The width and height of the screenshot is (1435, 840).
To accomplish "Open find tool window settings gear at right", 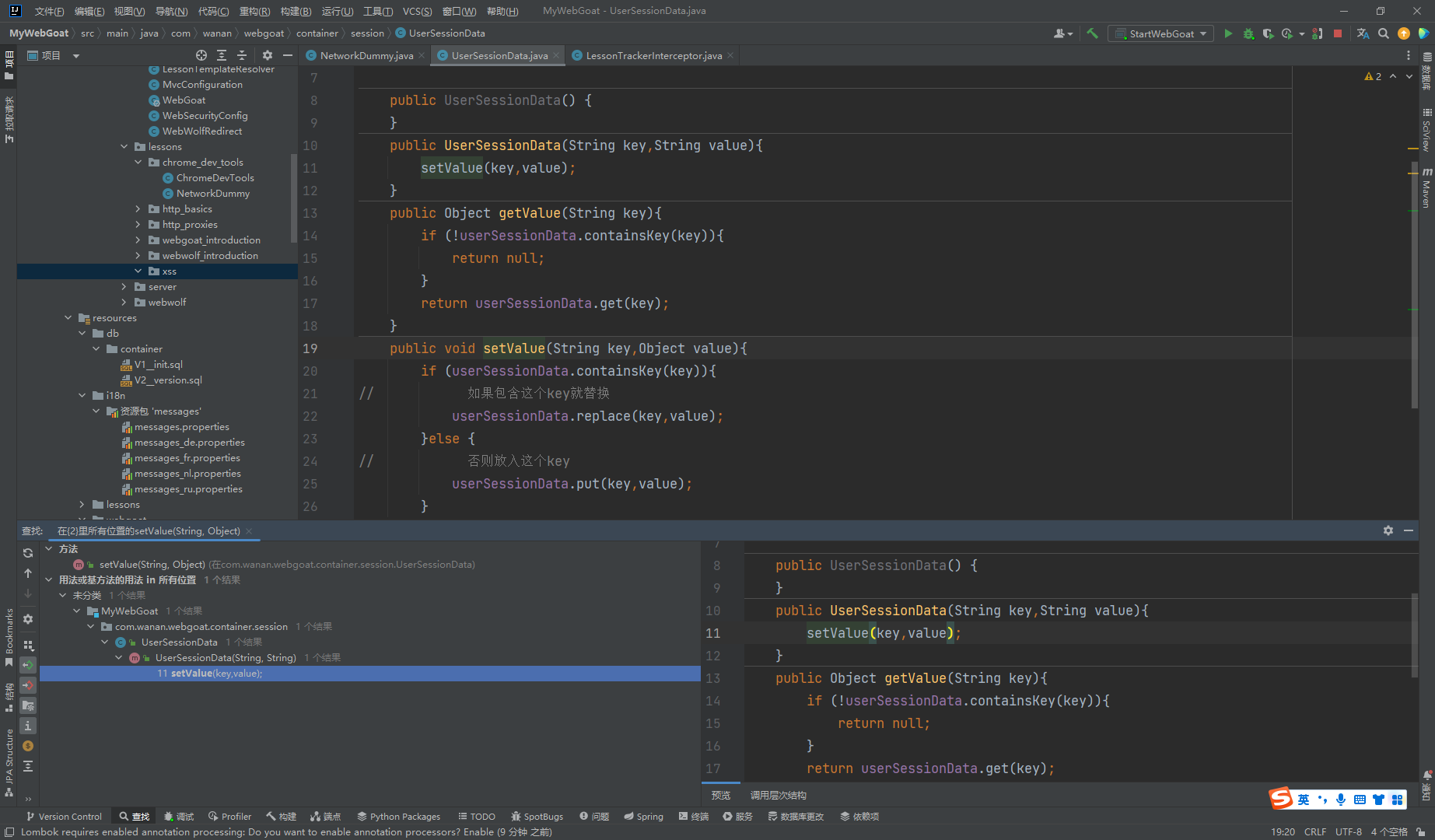I will [1388, 530].
